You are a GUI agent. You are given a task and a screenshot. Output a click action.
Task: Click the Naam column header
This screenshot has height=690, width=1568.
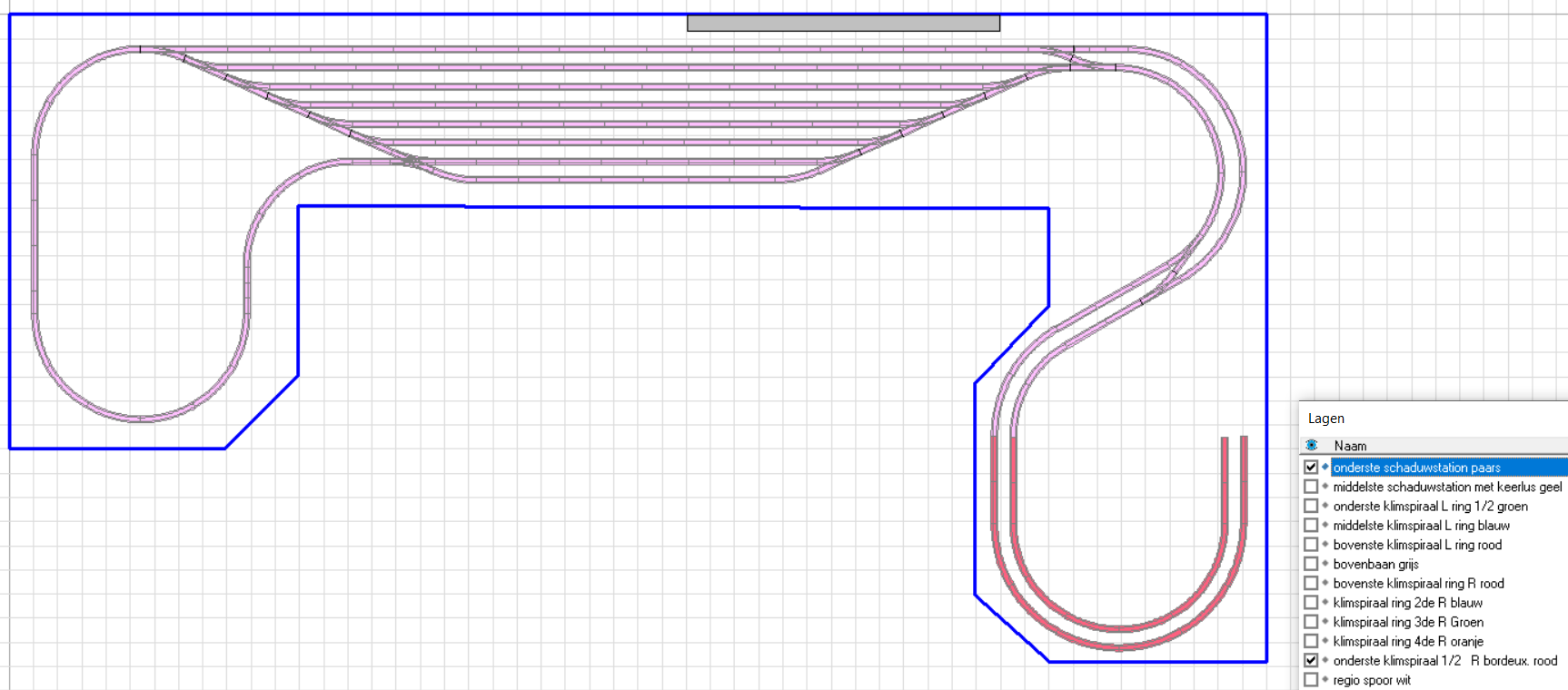point(1350,446)
